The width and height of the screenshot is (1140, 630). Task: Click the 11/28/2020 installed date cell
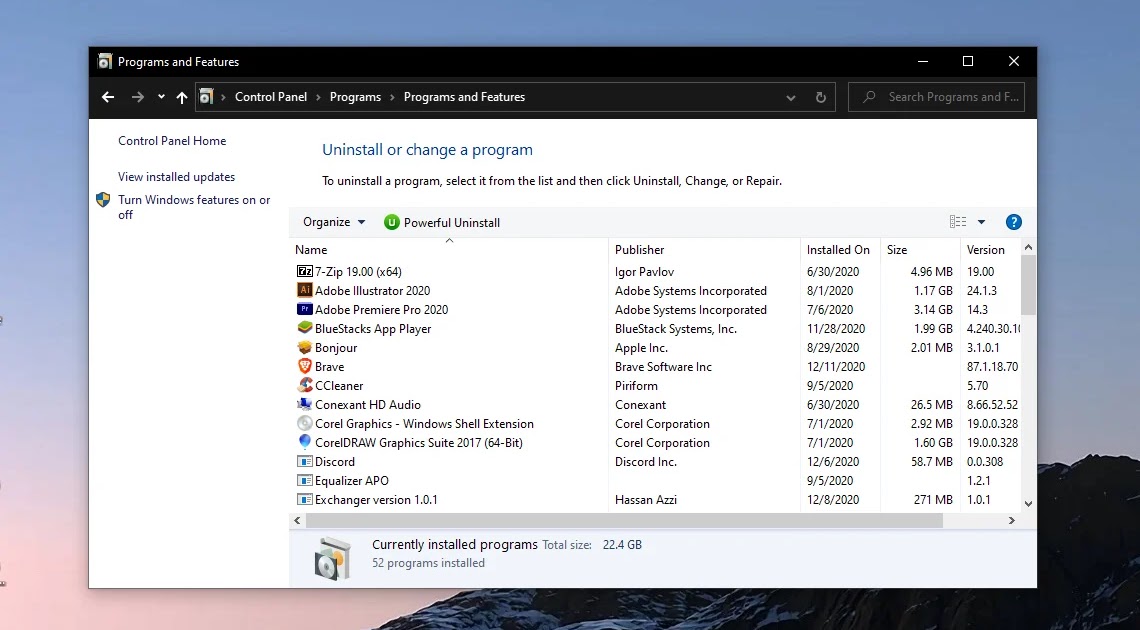point(836,328)
